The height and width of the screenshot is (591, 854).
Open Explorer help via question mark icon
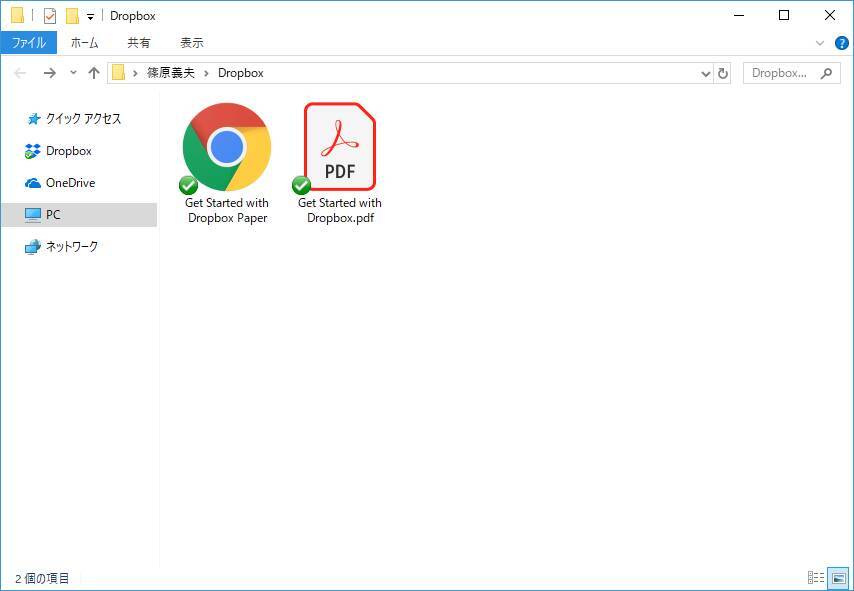pos(841,43)
